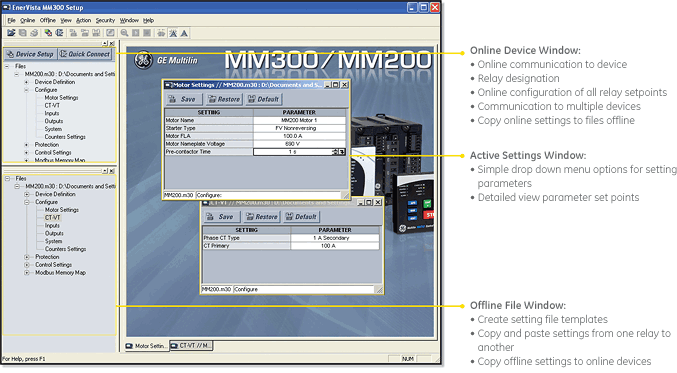Click Restore in the CT-VT window
This screenshot has height=373, width=677.
[262, 217]
